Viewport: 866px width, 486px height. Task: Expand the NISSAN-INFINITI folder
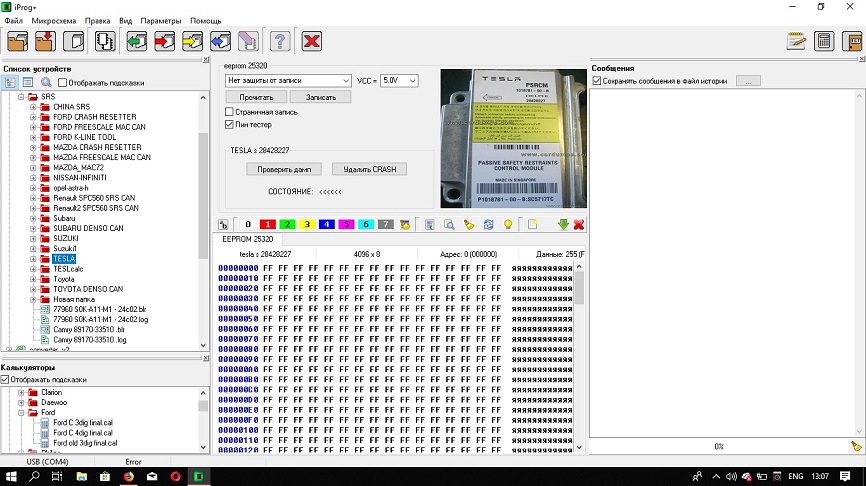point(33,177)
